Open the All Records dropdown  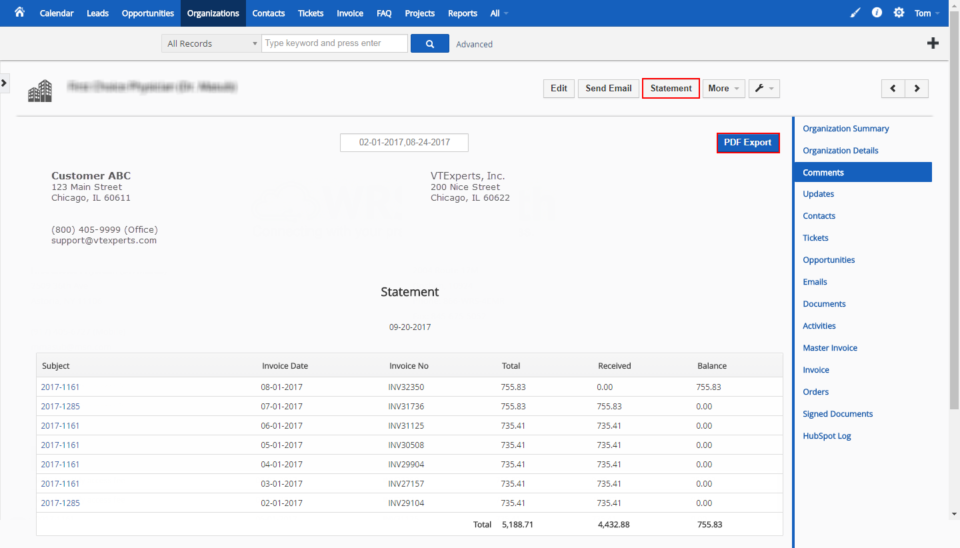coord(211,43)
